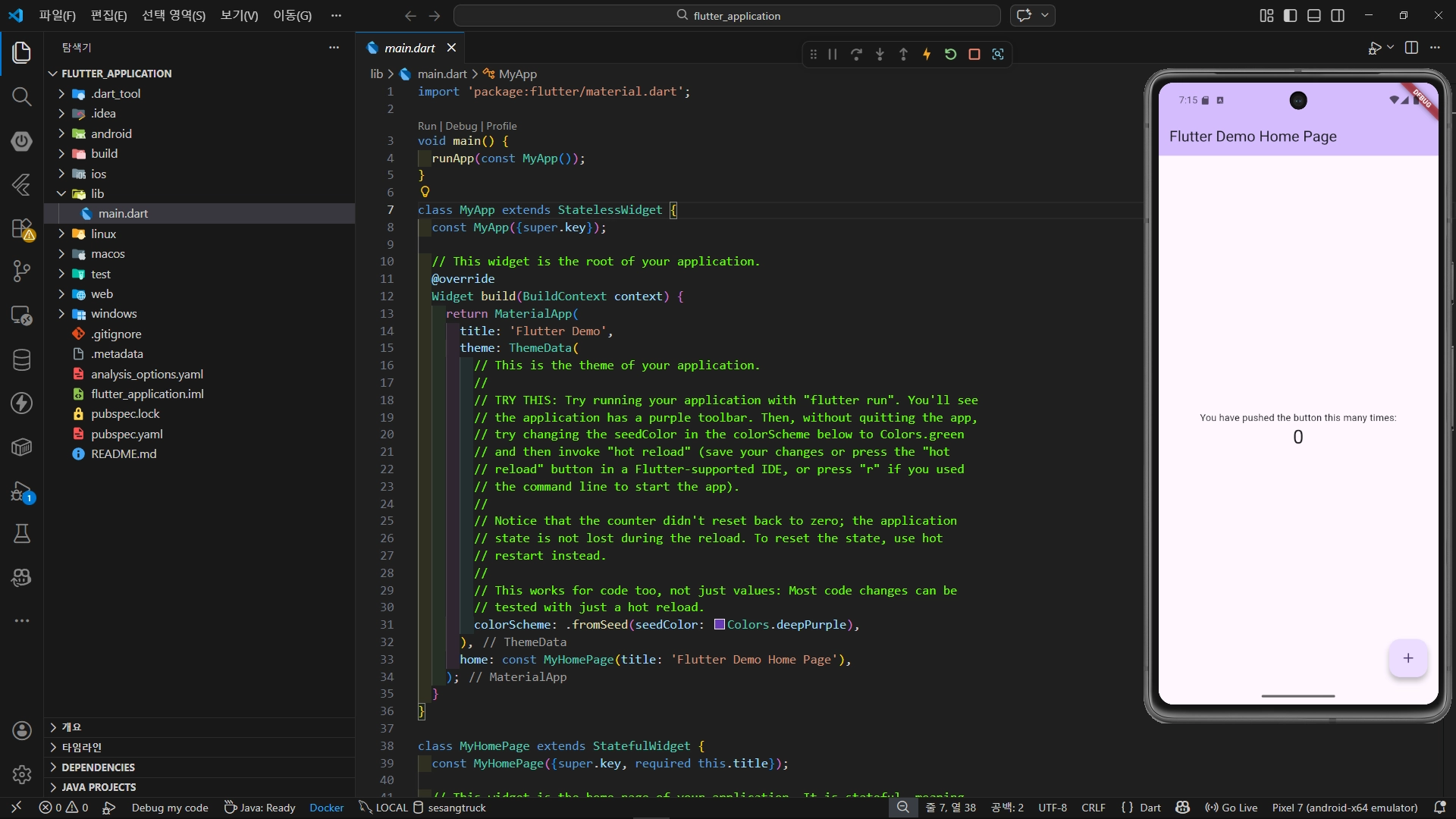1456x819 pixels.
Task: Toggle the bottom panel layout button
Action: click(1314, 15)
